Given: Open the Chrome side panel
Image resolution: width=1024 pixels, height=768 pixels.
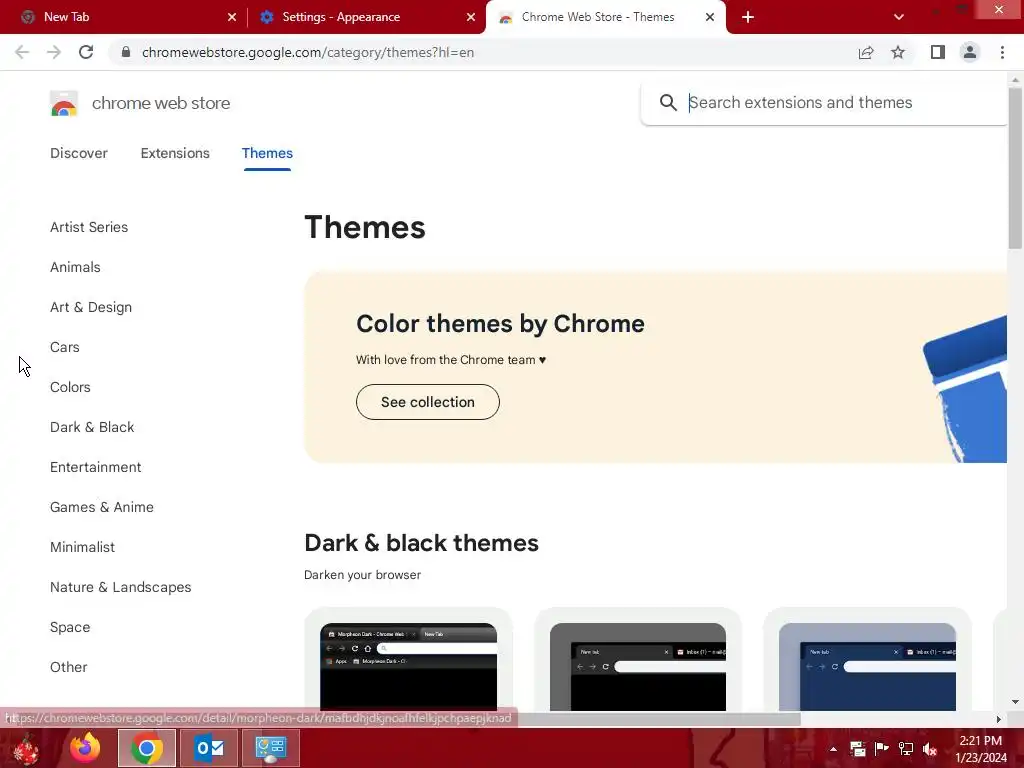Looking at the screenshot, I should tap(938, 52).
